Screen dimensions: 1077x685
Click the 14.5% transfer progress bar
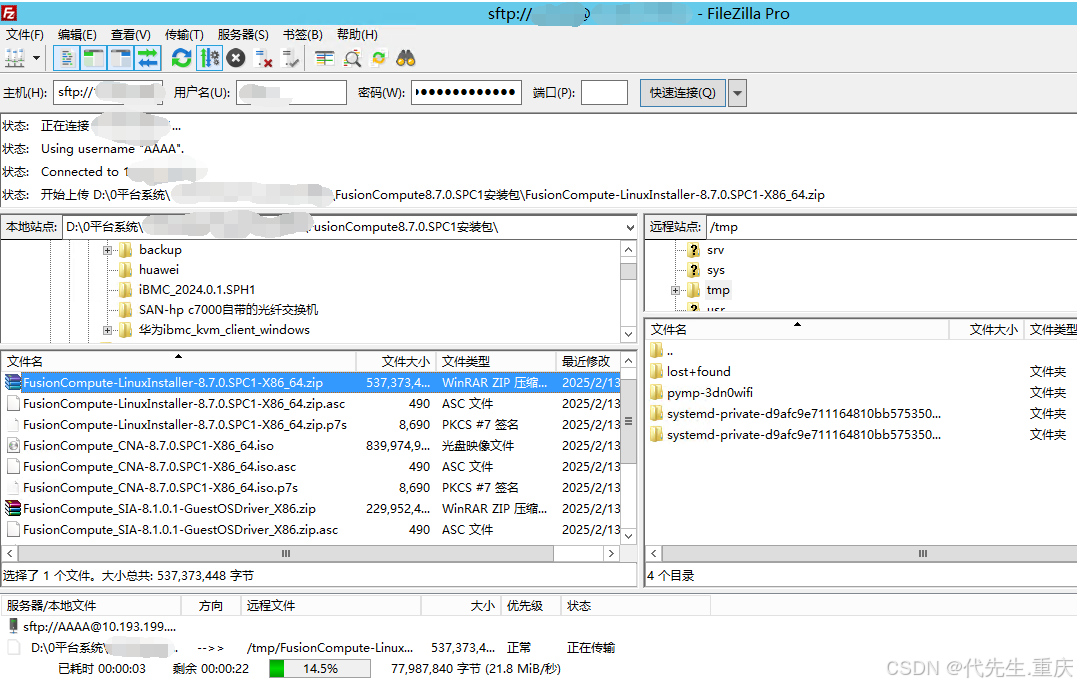(318, 667)
